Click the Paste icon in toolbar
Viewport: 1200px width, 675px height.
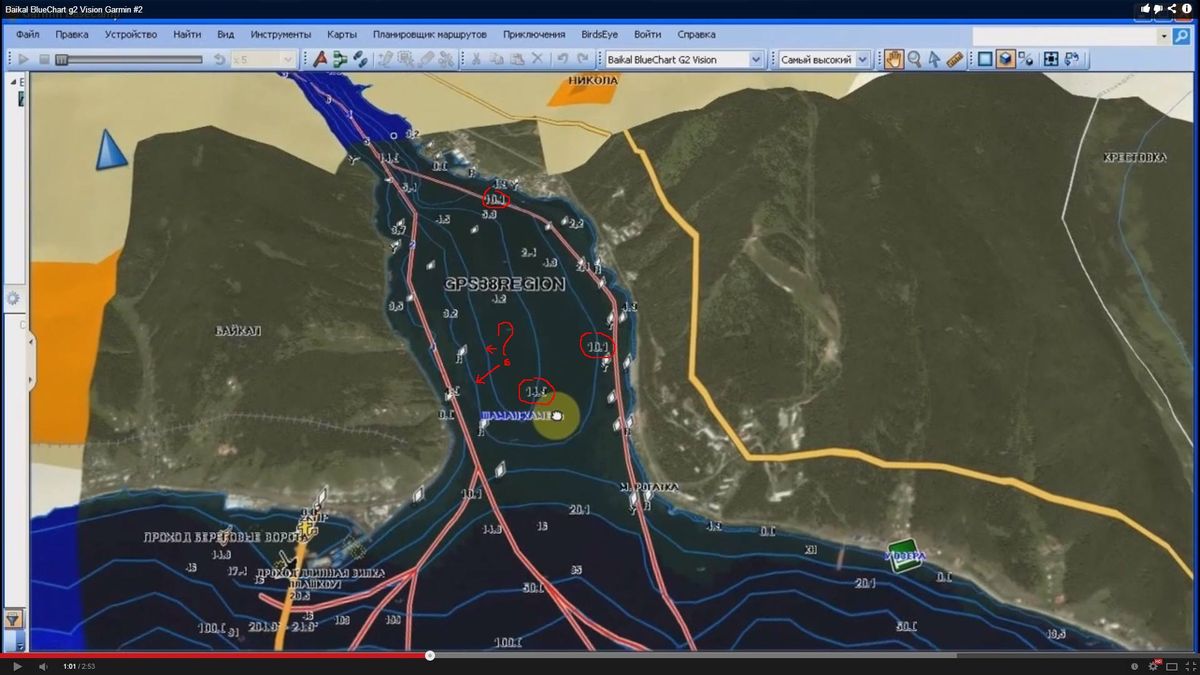[517, 59]
